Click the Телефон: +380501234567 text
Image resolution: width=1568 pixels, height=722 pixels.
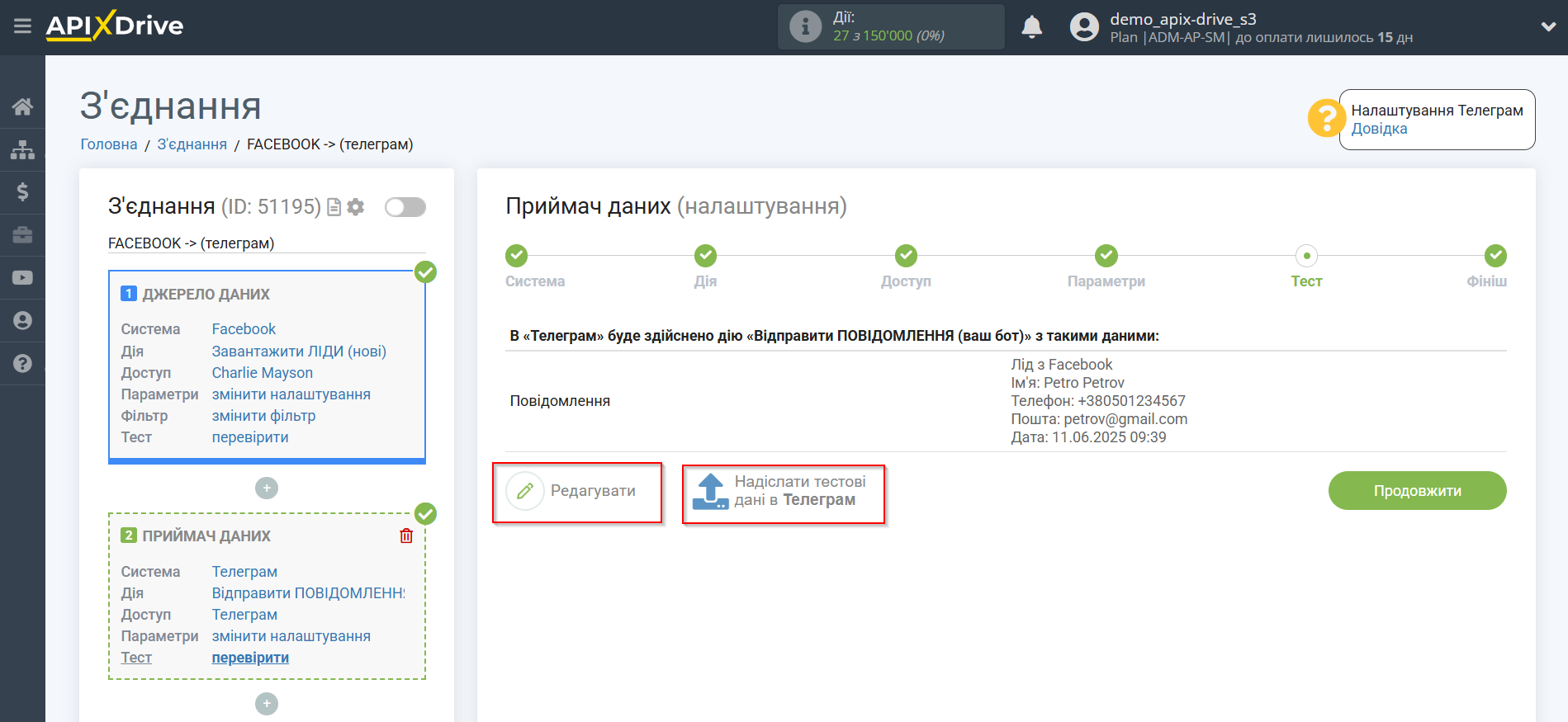[x=1098, y=401]
